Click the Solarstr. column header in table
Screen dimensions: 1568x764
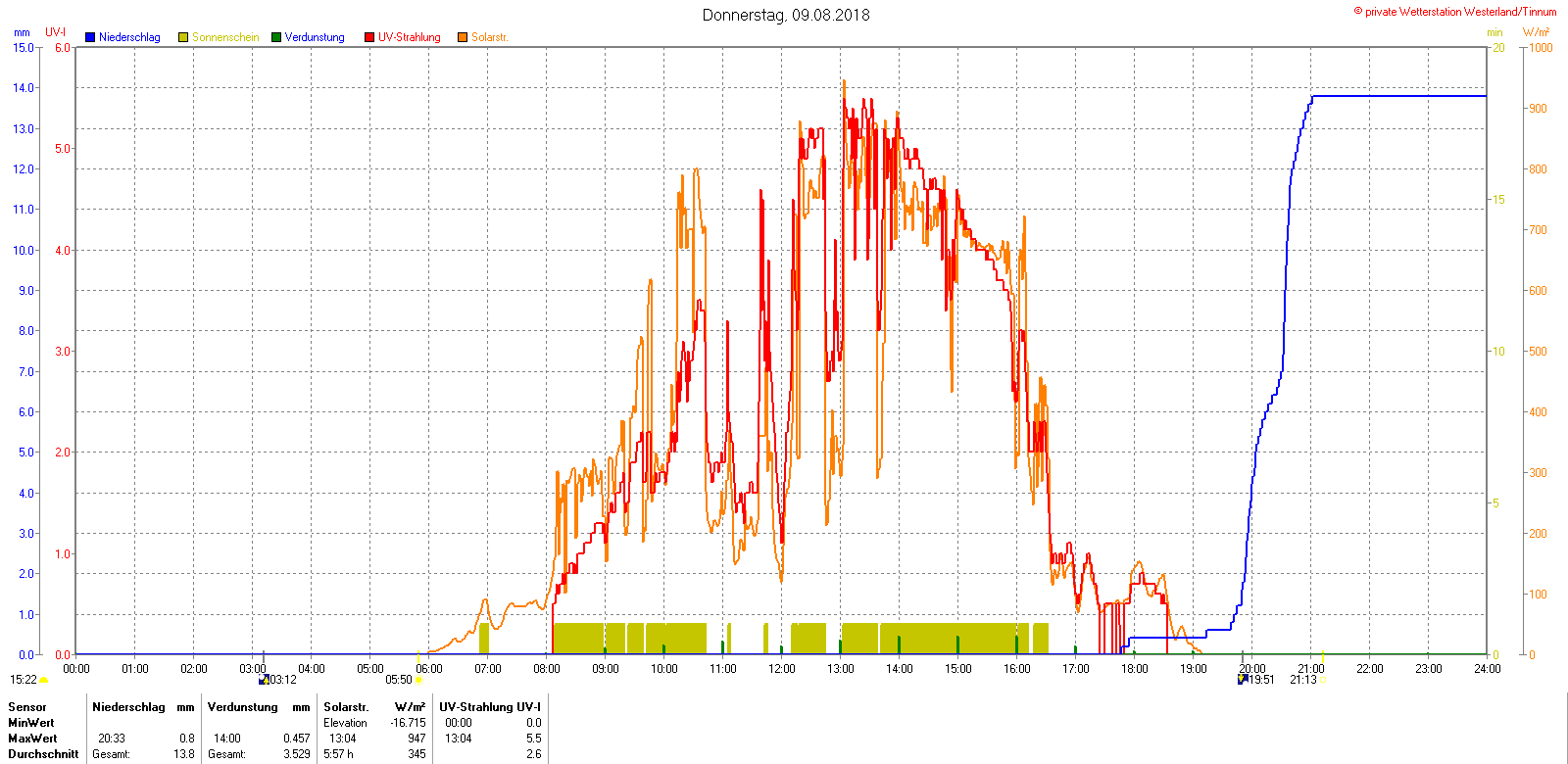click(x=346, y=707)
